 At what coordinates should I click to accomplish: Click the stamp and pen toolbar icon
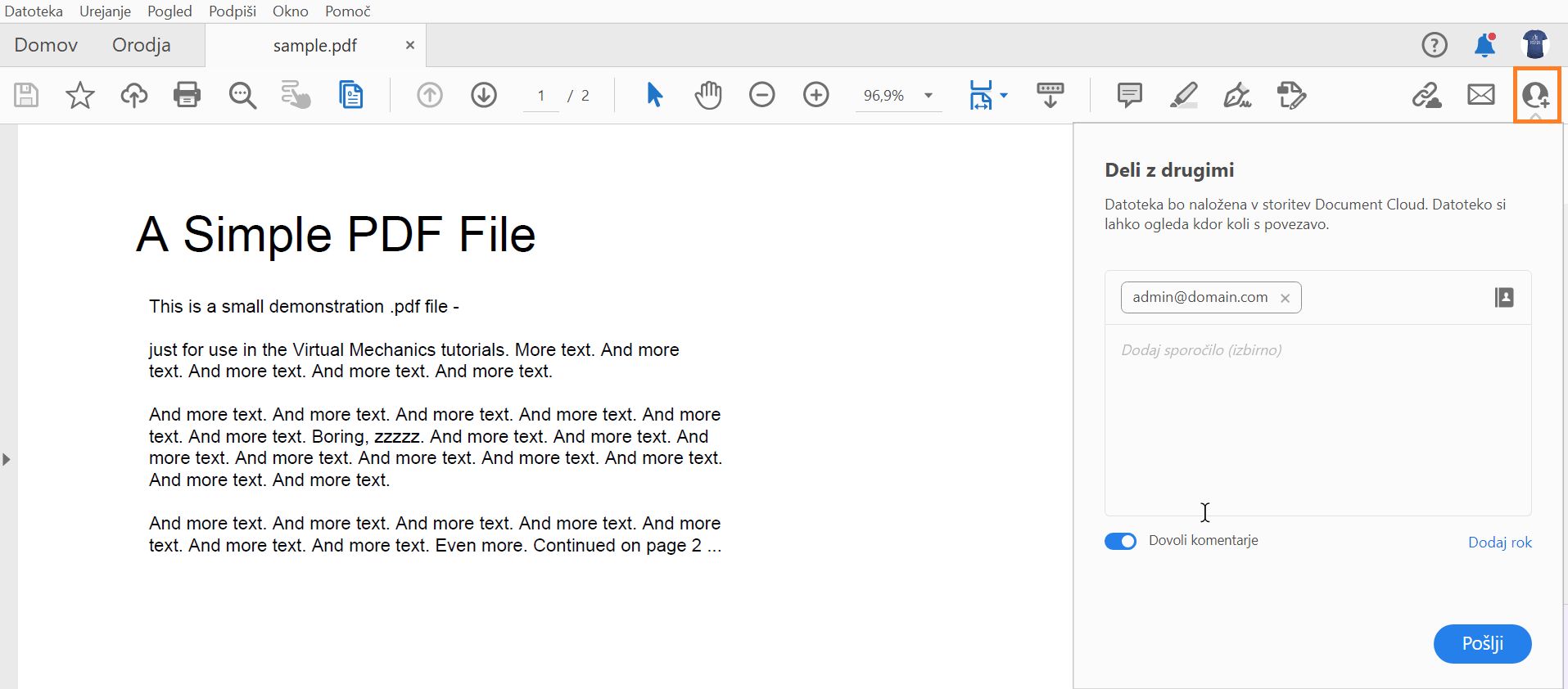click(x=1292, y=95)
